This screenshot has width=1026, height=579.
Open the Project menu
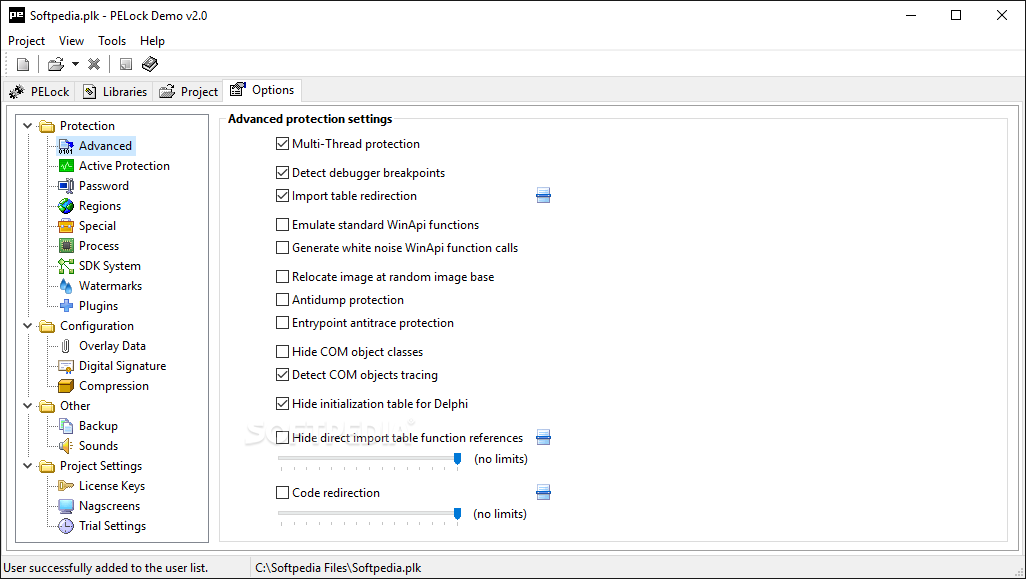pos(26,41)
